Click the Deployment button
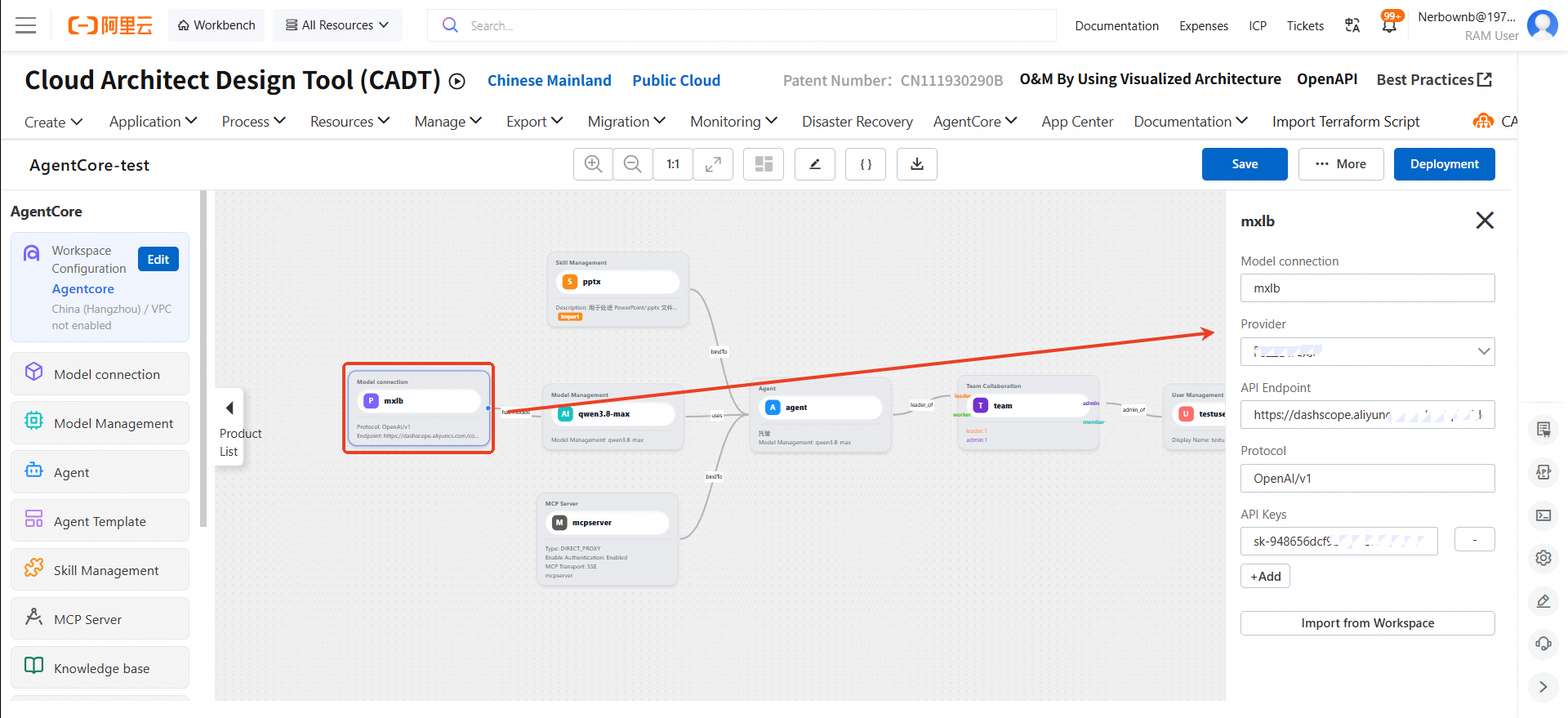The width and height of the screenshot is (1568, 718). [1445, 164]
